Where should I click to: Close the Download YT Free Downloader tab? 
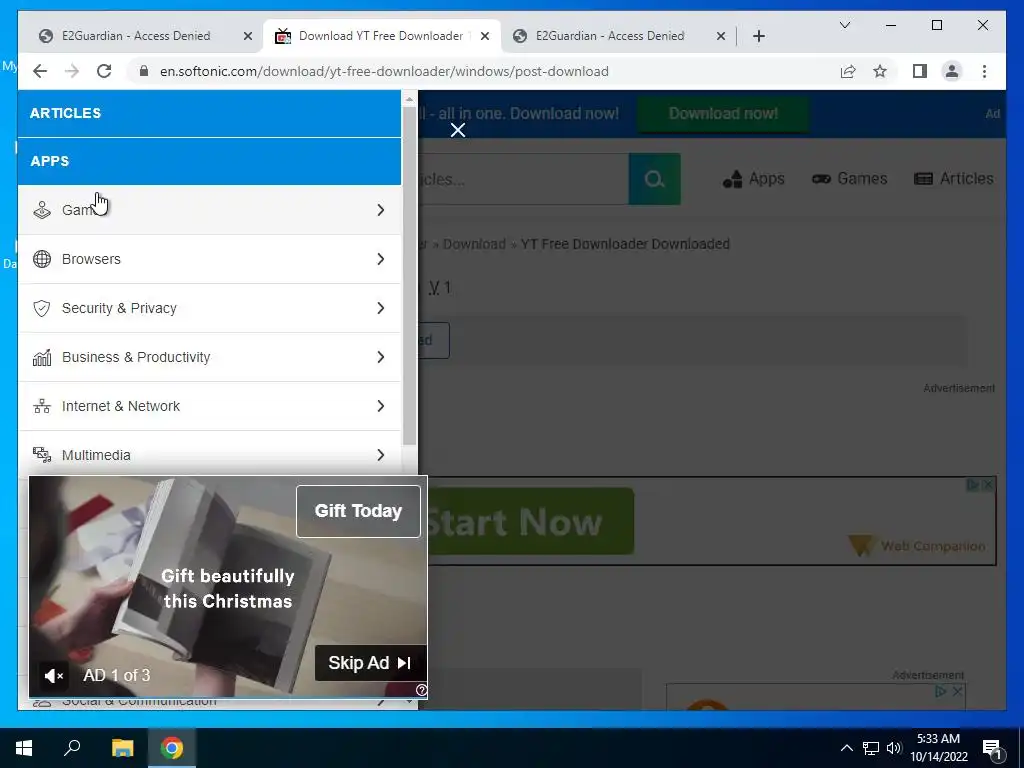tap(485, 36)
